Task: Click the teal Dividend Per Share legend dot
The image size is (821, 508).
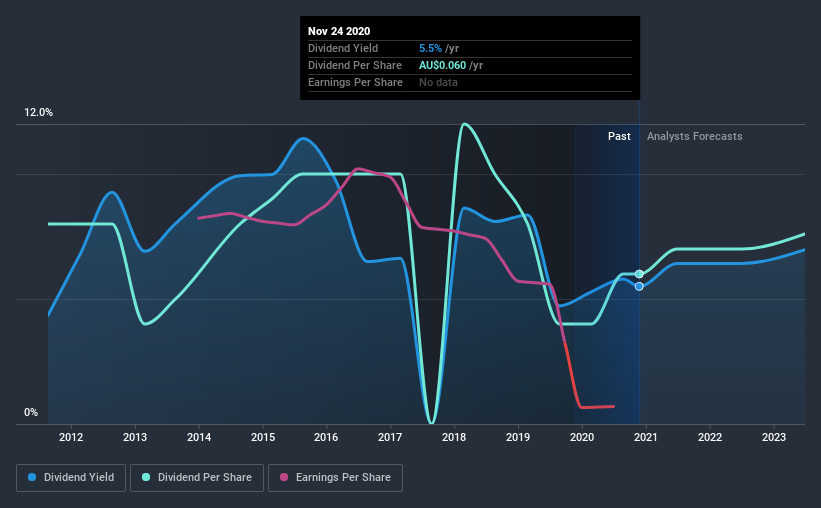Action: pos(146,477)
